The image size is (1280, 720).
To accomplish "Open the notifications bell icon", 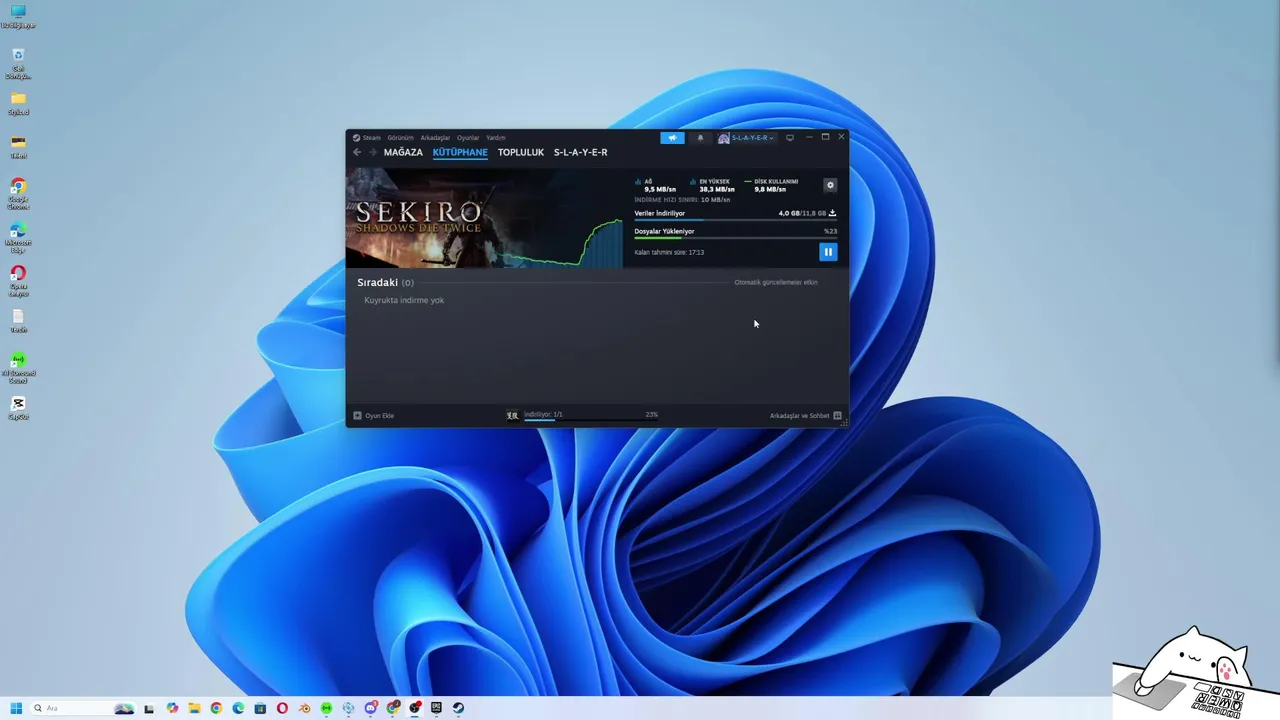I will tap(700, 138).
